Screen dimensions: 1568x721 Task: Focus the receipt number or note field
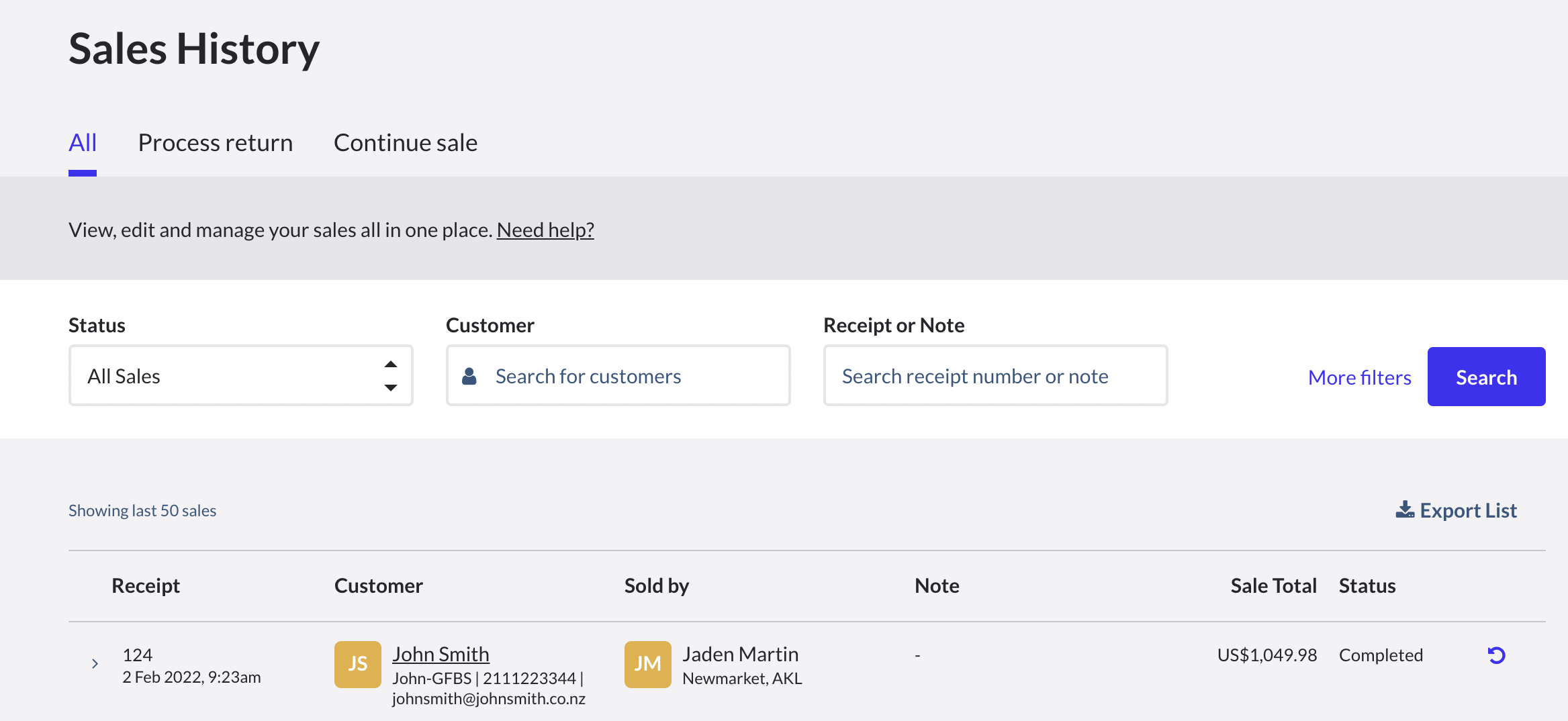coord(995,377)
